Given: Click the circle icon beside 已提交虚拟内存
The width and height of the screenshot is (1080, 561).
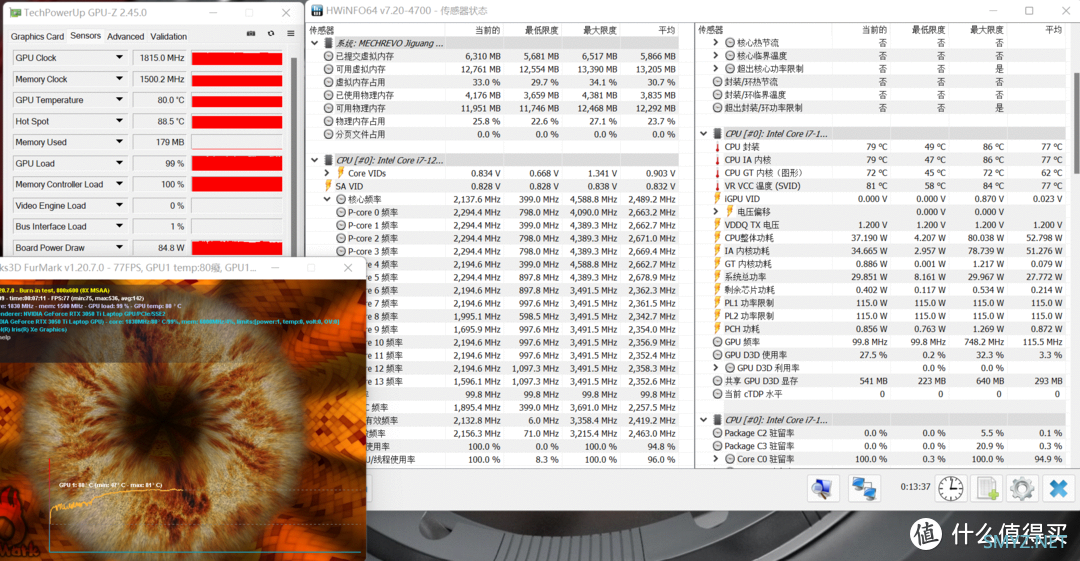Looking at the screenshot, I should pos(329,56).
